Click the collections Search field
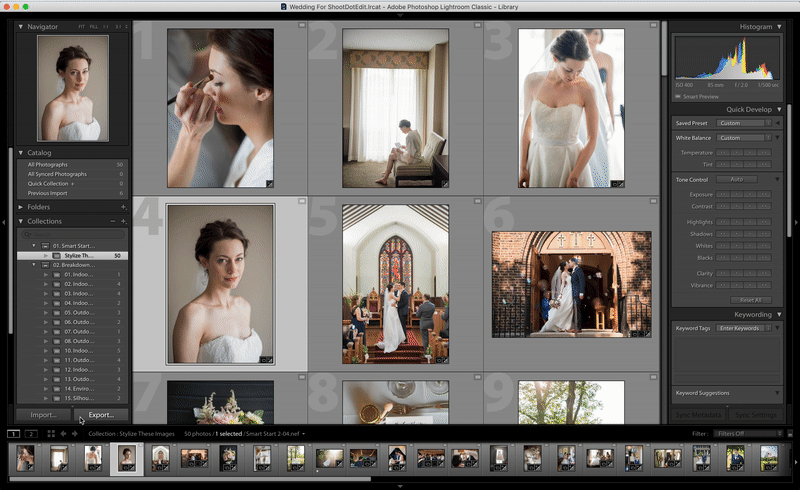This screenshot has height=490, width=800. (72, 234)
